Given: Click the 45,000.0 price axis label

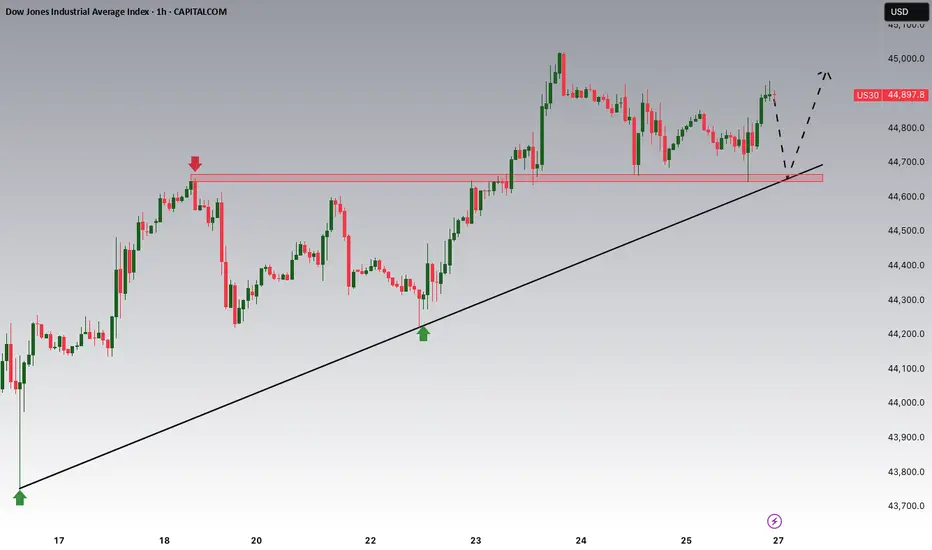Looking at the screenshot, I should coord(906,58).
